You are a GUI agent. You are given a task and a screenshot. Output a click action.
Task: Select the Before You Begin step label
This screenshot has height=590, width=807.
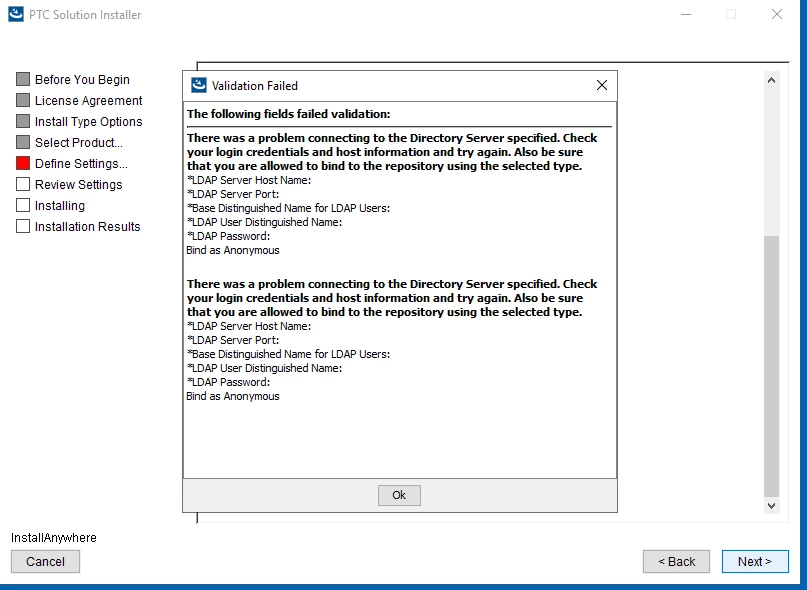(82, 80)
